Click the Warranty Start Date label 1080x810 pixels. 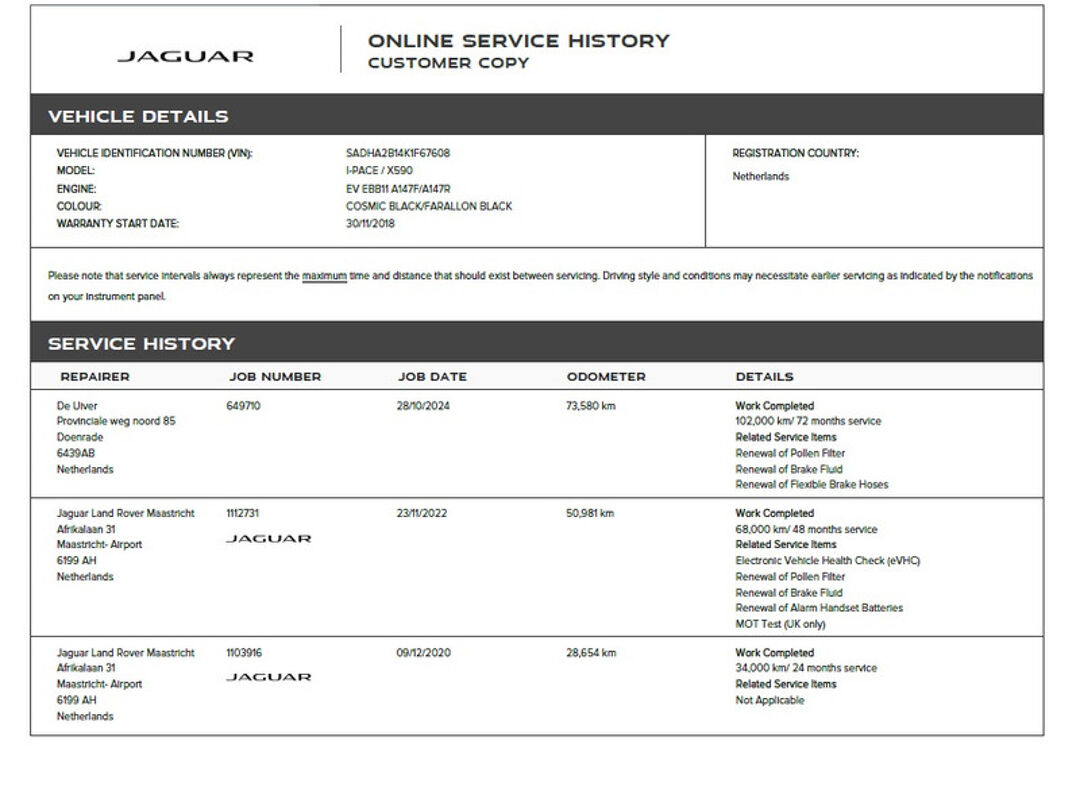click(x=118, y=223)
